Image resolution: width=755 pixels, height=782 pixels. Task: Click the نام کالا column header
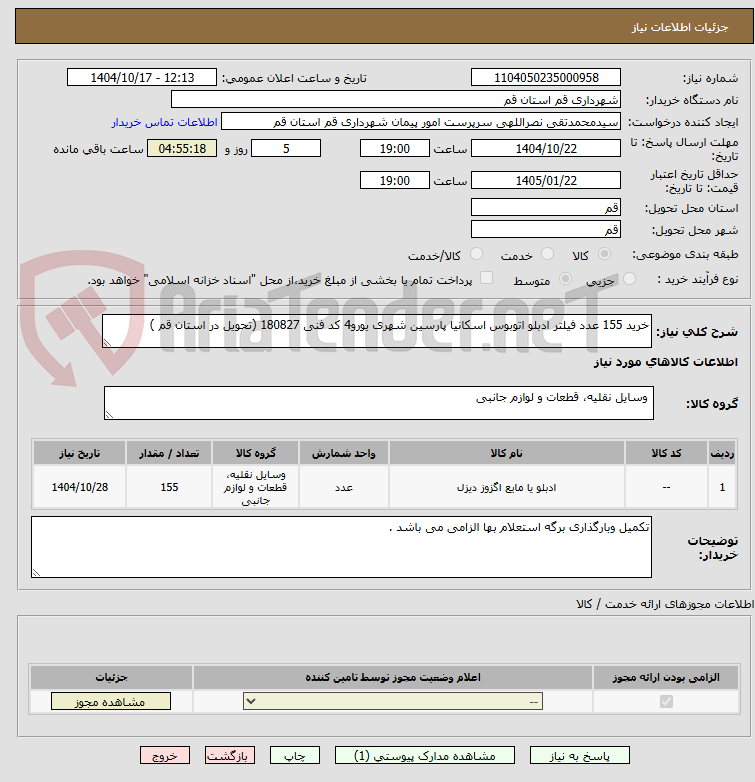pos(507,453)
